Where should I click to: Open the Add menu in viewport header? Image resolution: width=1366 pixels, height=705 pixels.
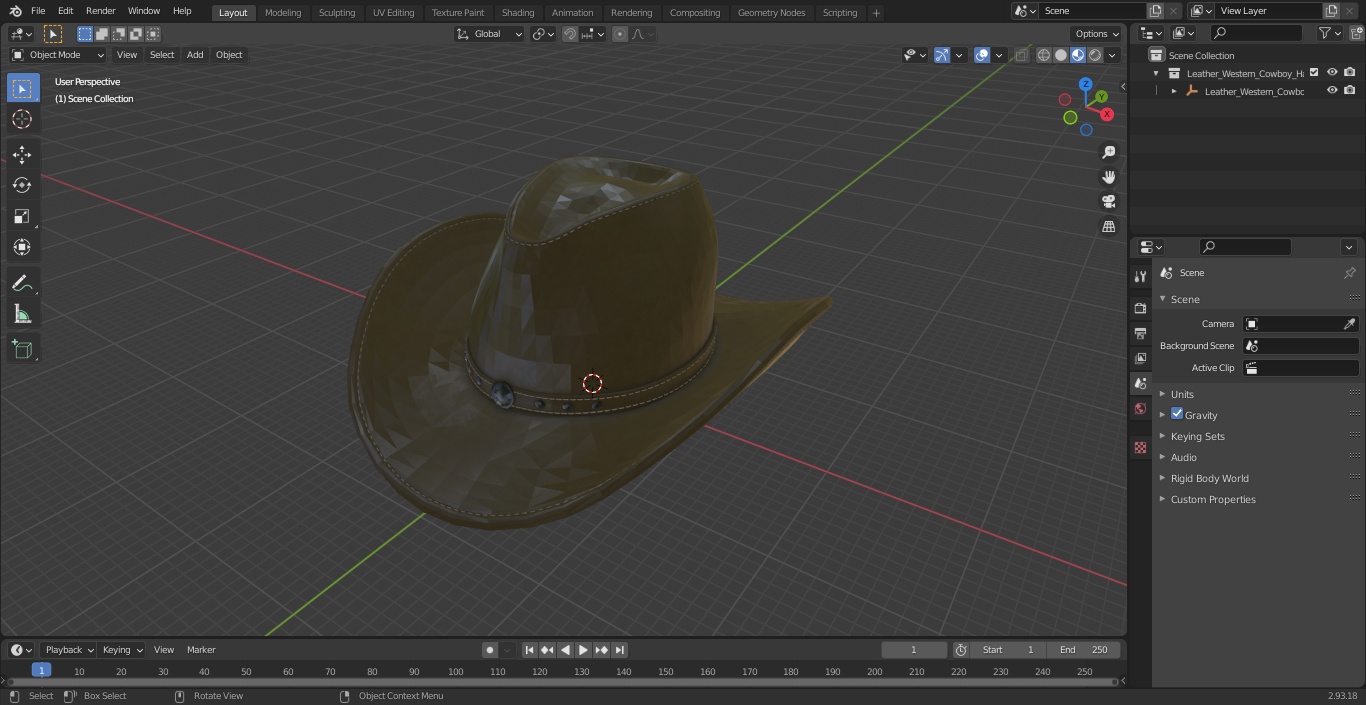point(195,55)
